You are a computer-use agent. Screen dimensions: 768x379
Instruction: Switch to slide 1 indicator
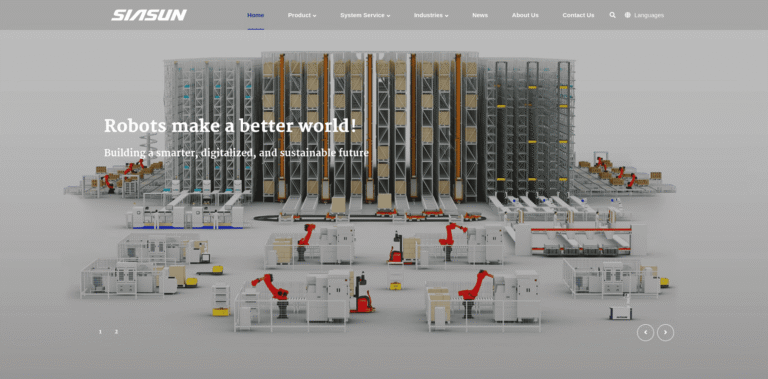point(100,332)
